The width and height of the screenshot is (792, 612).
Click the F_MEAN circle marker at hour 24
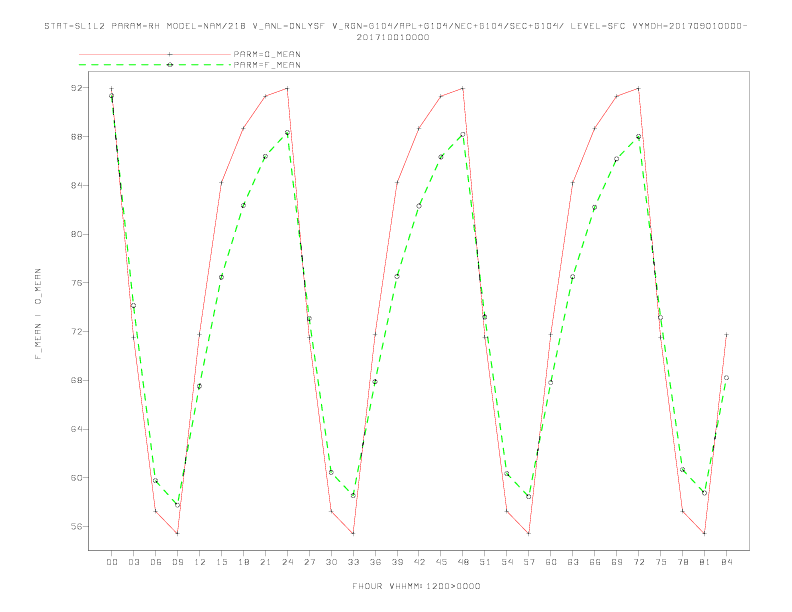[287, 133]
